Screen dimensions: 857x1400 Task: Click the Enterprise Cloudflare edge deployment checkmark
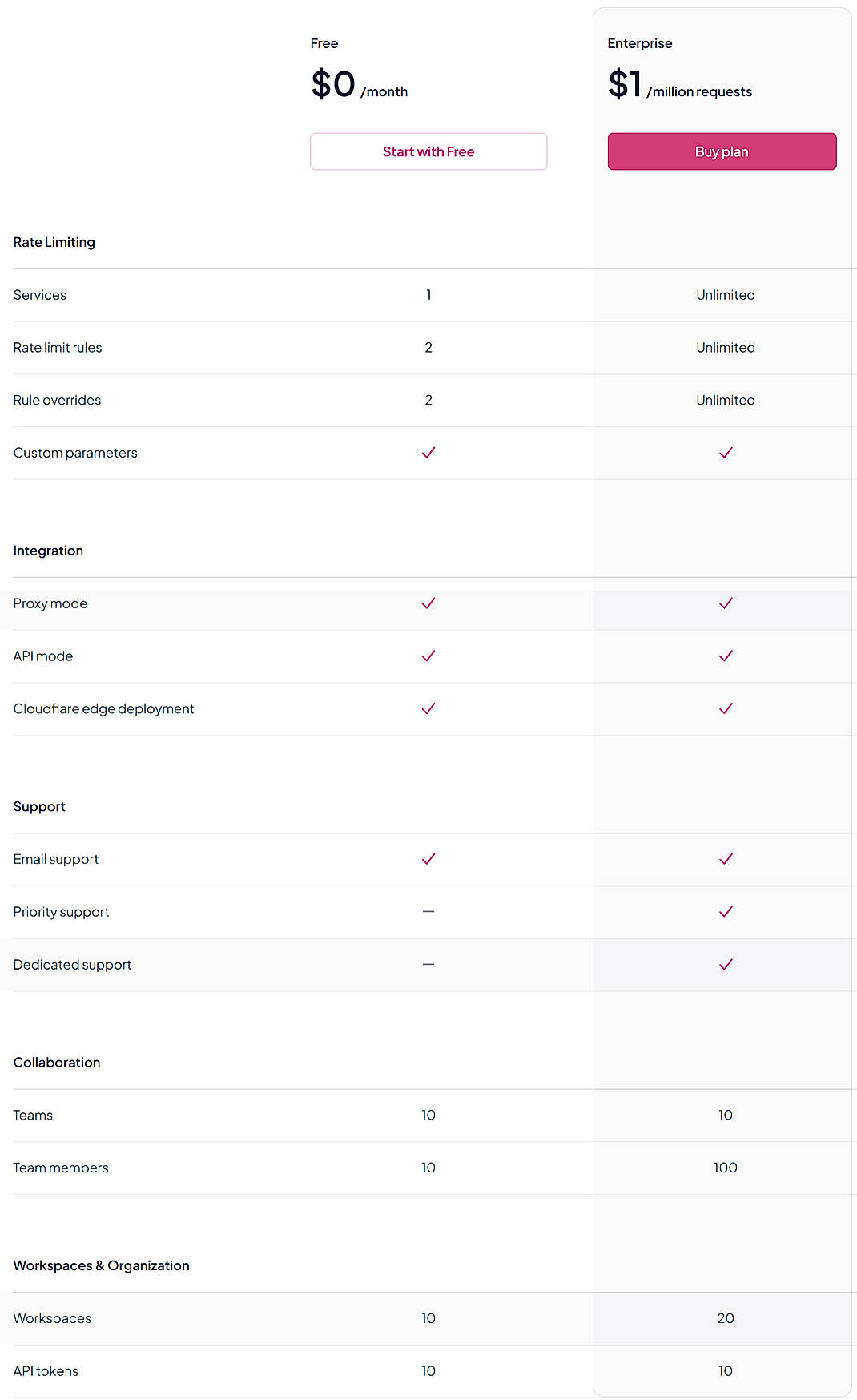point(726,708)
